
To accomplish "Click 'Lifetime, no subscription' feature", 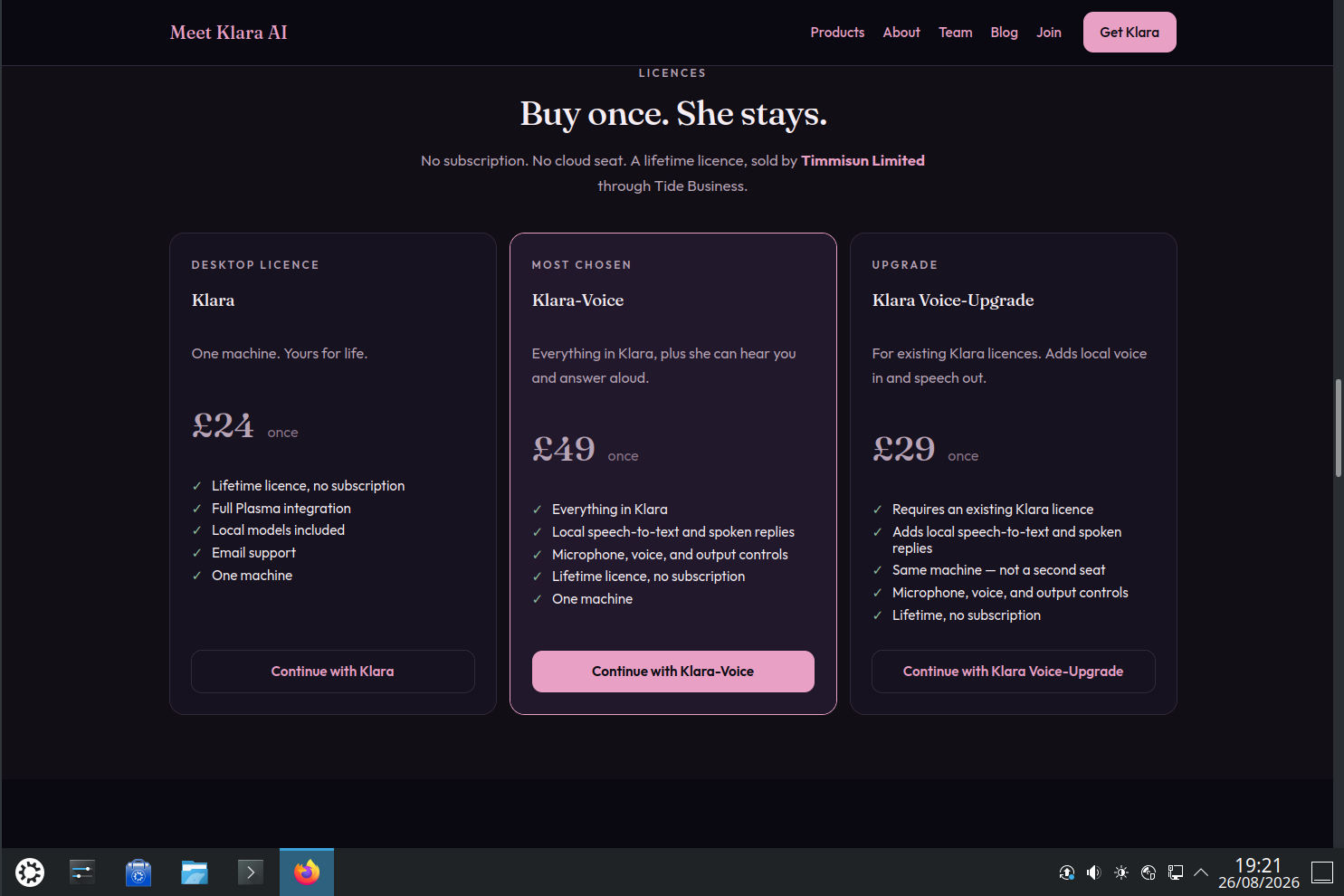I will click(967, 615).
